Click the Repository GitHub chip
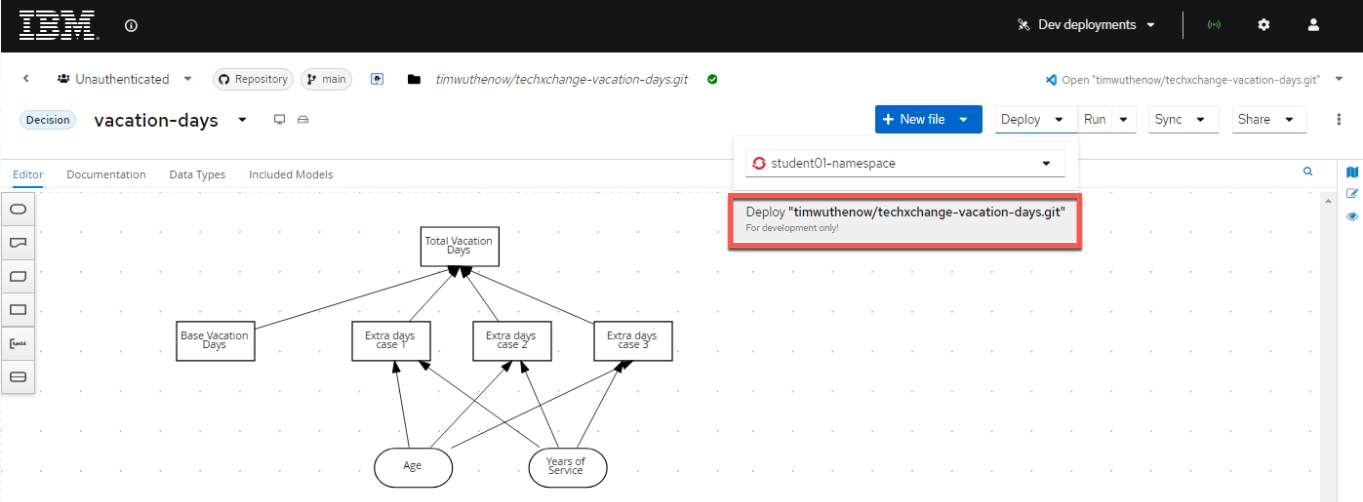 coord(253,79)
